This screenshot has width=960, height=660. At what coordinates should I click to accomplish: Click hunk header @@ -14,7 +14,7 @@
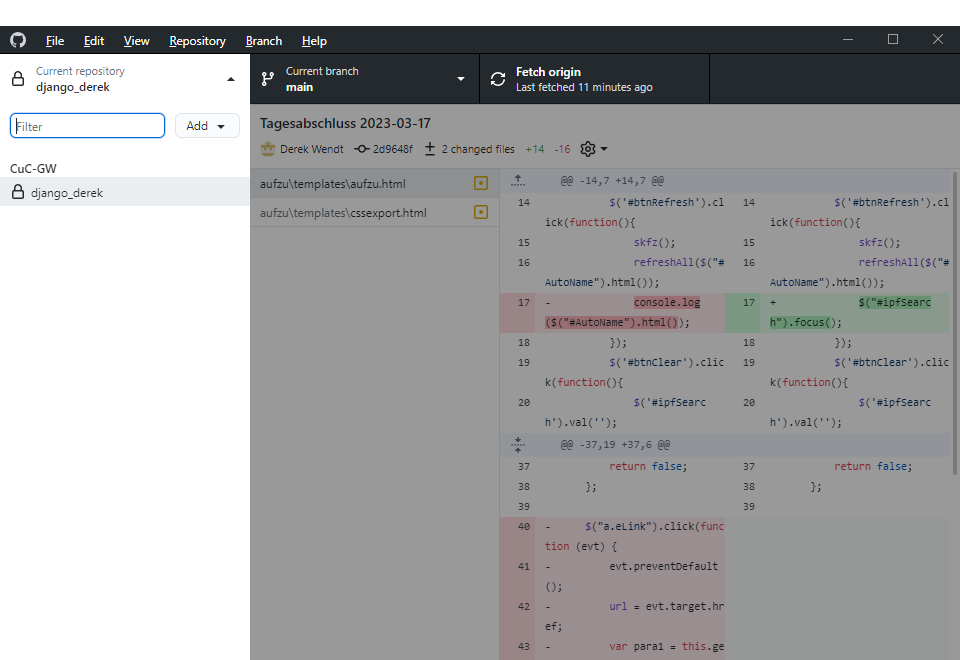612,181
